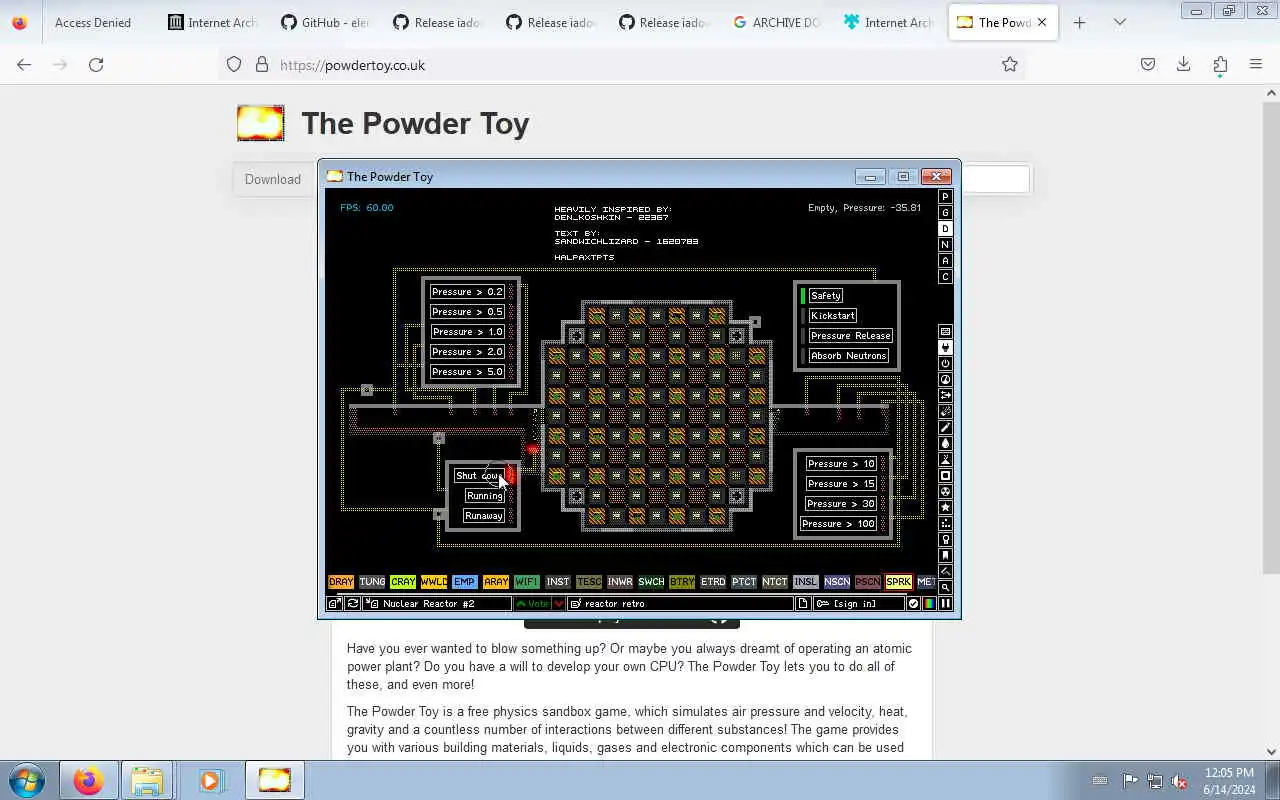
Task: Toggle the G gravity grid option
Action: [945, 213]
